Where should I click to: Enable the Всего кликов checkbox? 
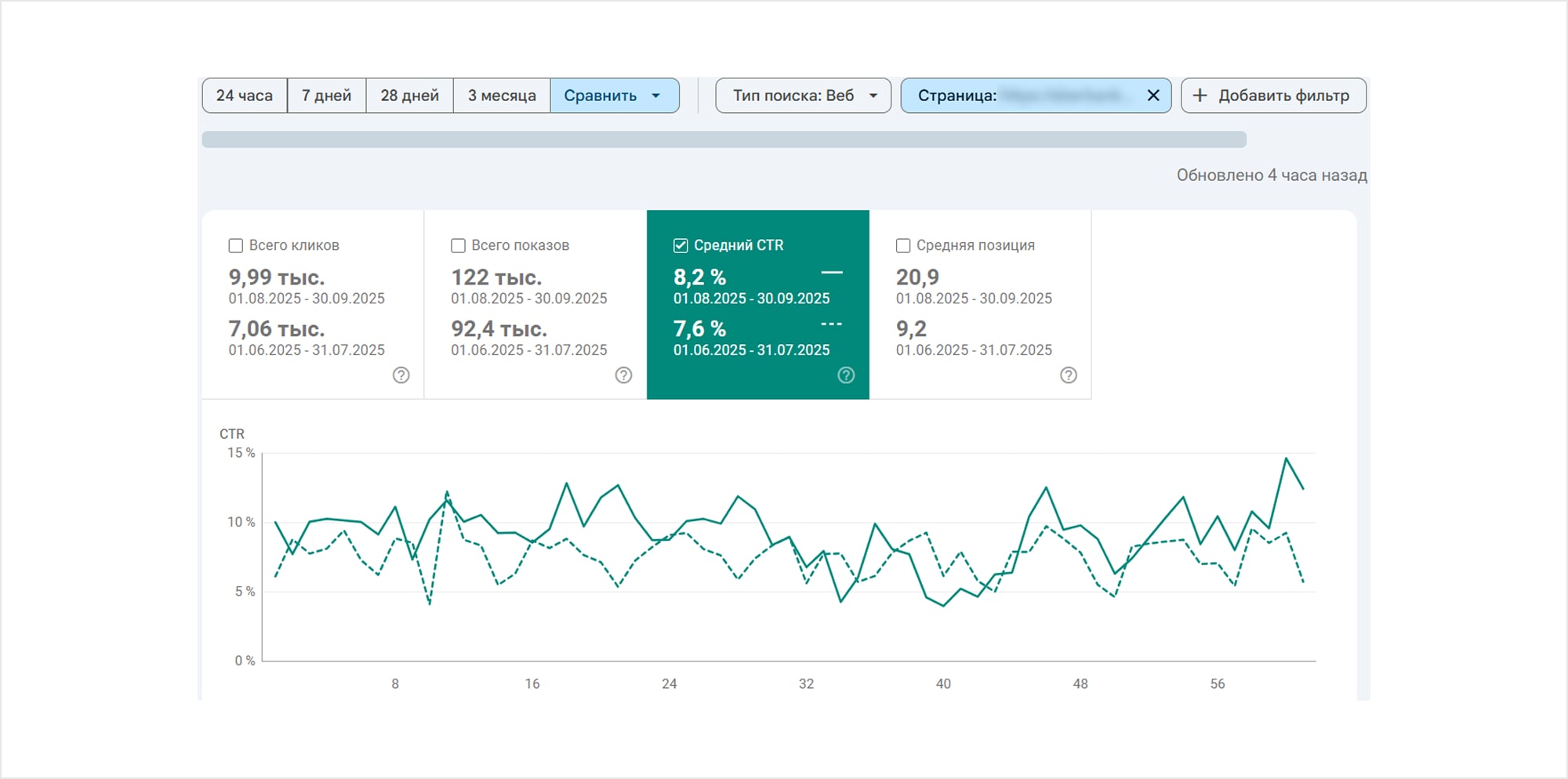coord(235,245)
